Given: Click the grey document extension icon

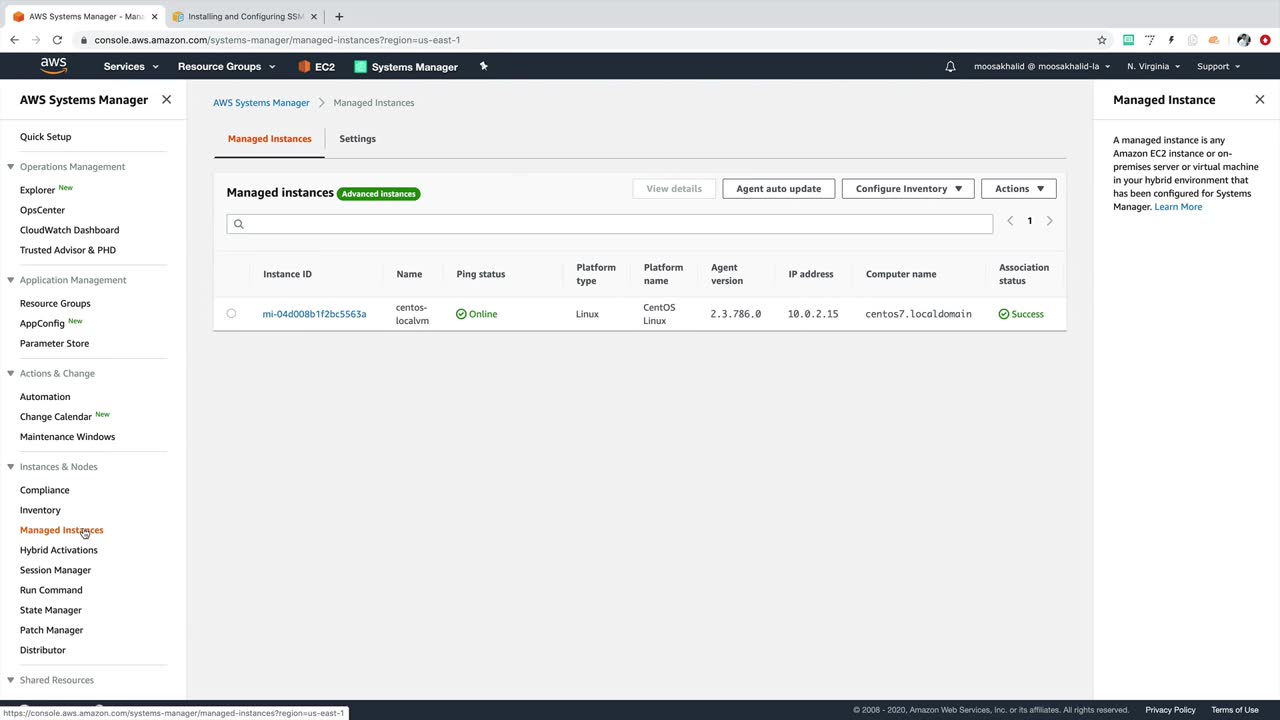Looking at the screenshot, I should point(1192,40).
